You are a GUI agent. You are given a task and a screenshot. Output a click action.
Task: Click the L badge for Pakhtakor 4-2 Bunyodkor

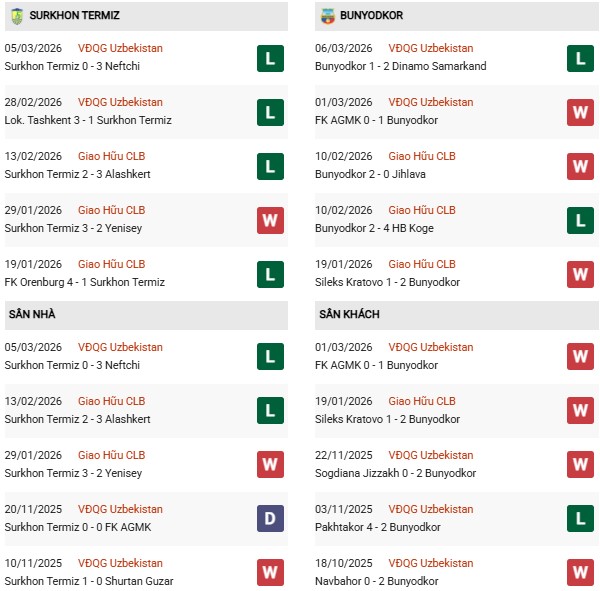click(x=580, y=519)
